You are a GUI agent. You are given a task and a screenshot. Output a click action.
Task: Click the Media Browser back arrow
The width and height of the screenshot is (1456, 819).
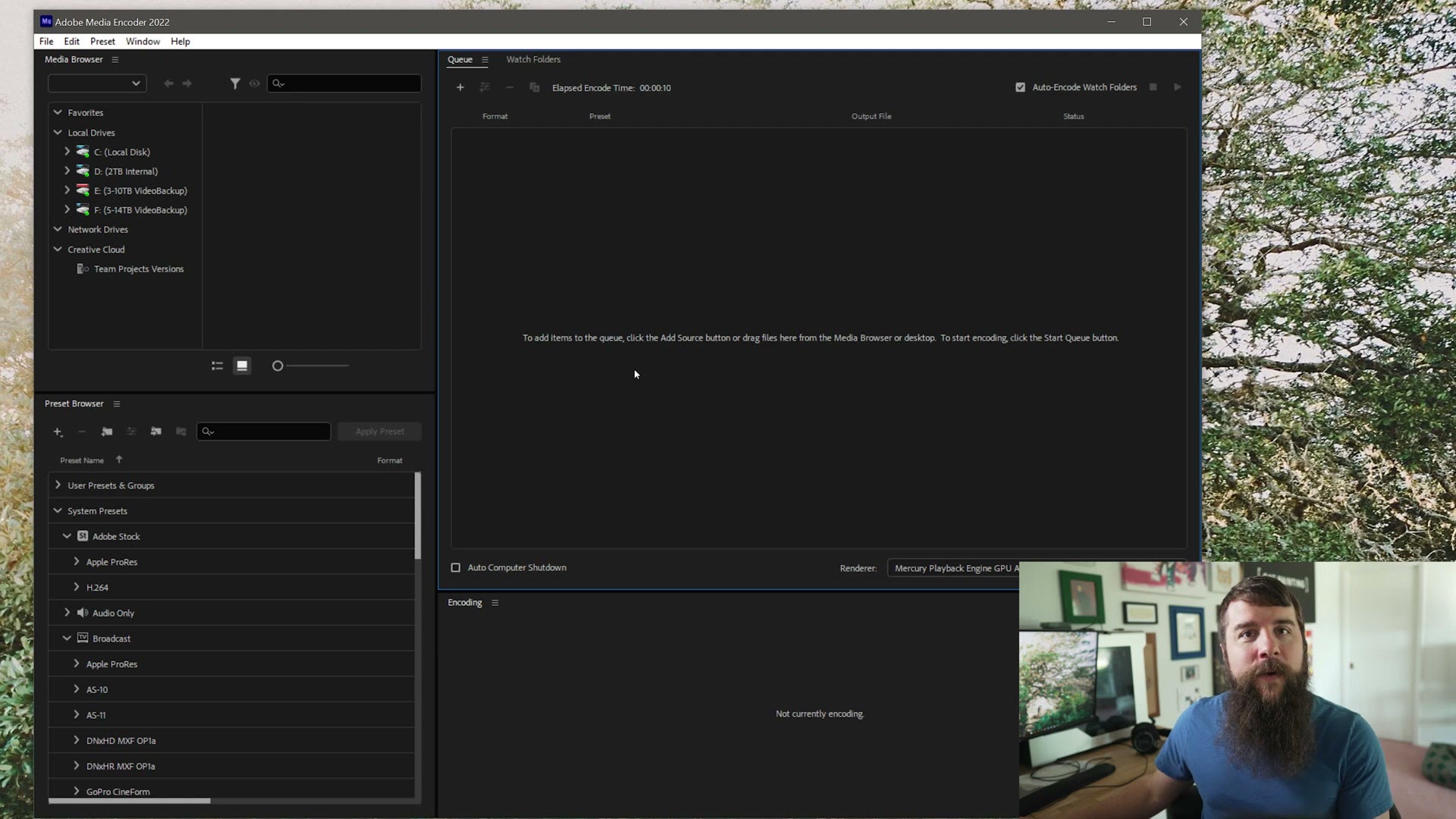click(168, 83)
